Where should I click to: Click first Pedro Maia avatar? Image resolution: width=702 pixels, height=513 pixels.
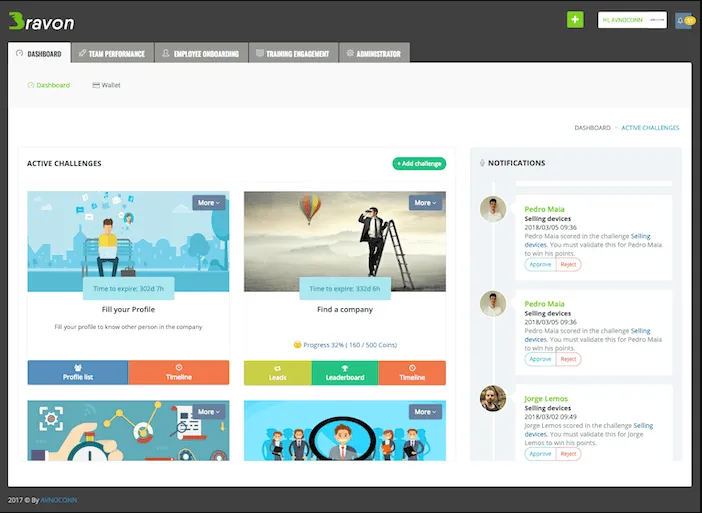pyautogui.click(x=493, y=209)
